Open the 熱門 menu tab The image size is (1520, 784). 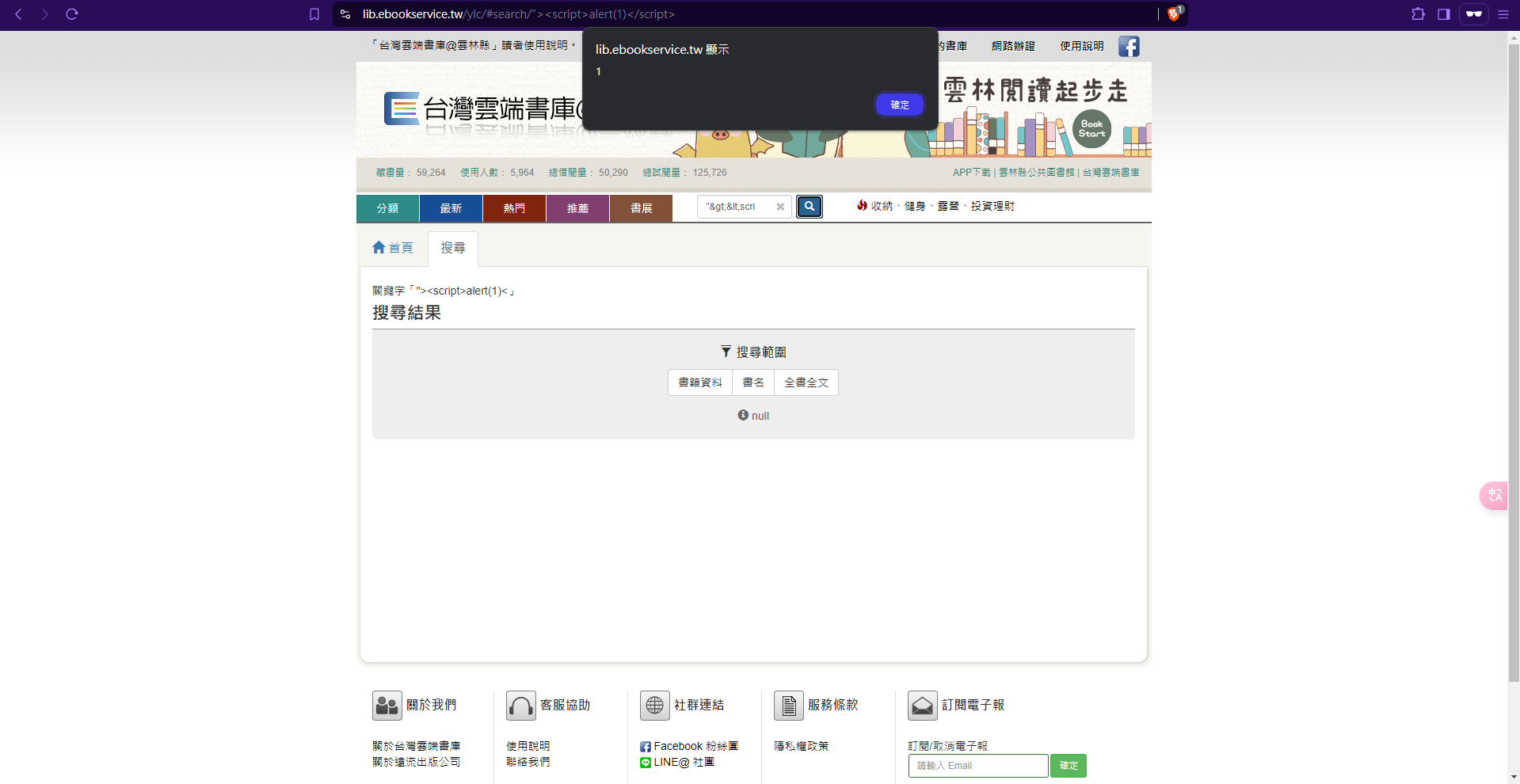click(515, 208)
